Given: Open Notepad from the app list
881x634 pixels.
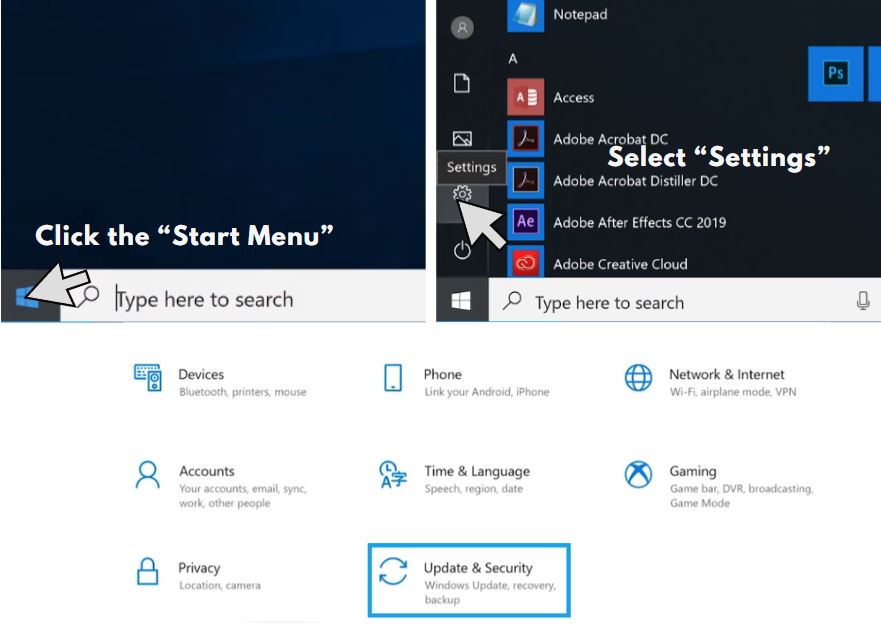Looking at the screenshot, I should (x=557, y=15).
